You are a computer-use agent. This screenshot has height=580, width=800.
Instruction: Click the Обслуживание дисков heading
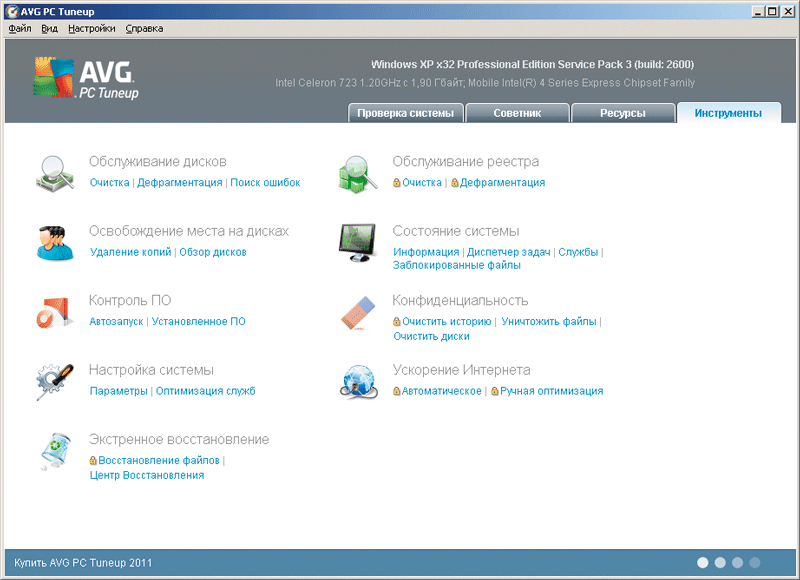[158, 162]
